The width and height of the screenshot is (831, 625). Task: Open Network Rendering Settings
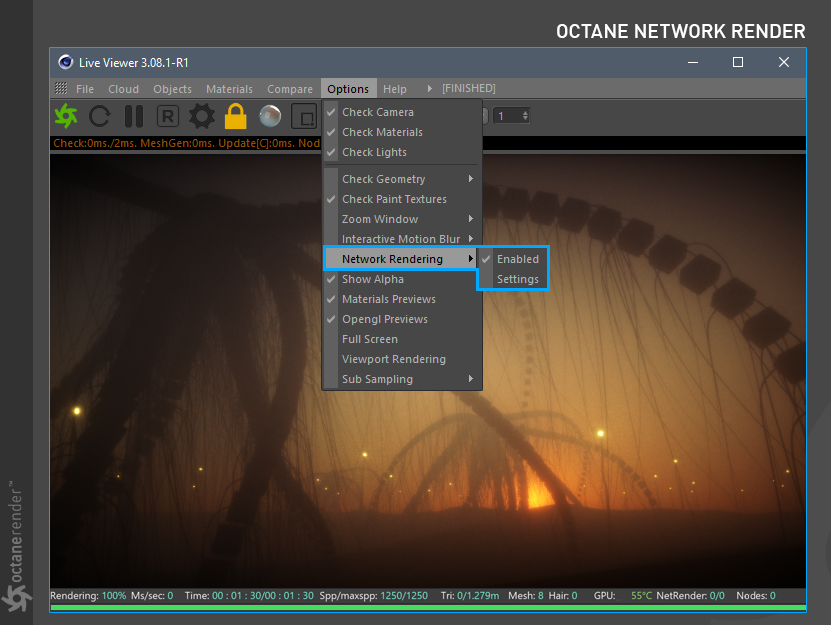[517, 279]
